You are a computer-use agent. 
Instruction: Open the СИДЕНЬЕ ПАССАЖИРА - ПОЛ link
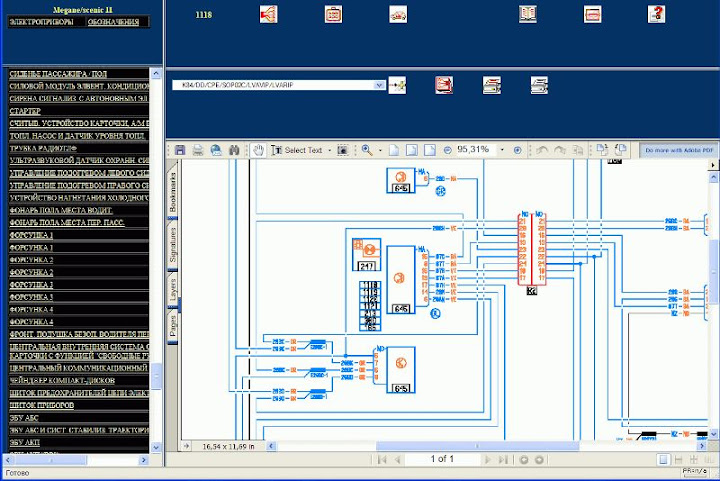[x=58, y=74]
